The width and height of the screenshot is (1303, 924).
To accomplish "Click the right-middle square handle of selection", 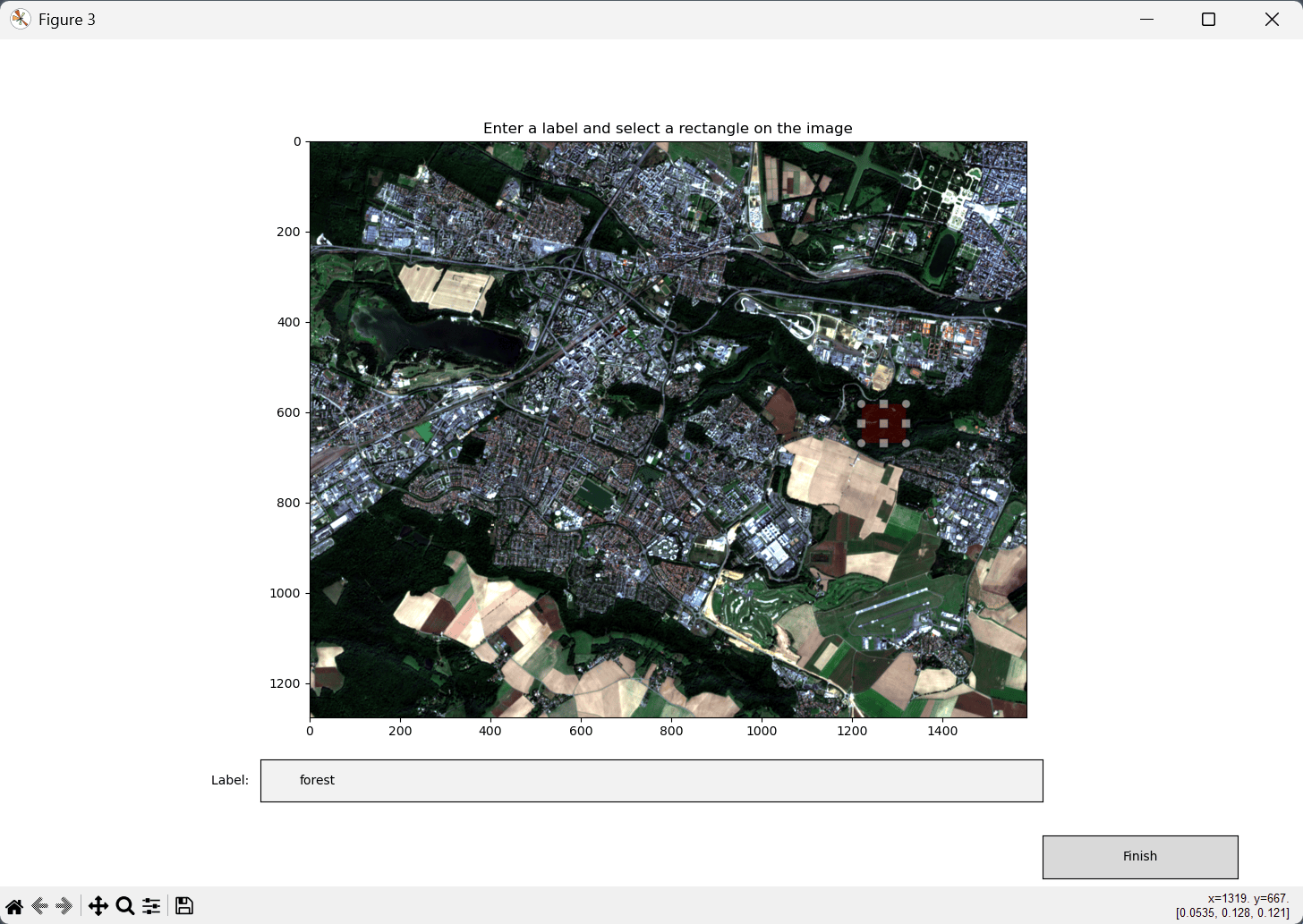I will (x=906, y=424).
